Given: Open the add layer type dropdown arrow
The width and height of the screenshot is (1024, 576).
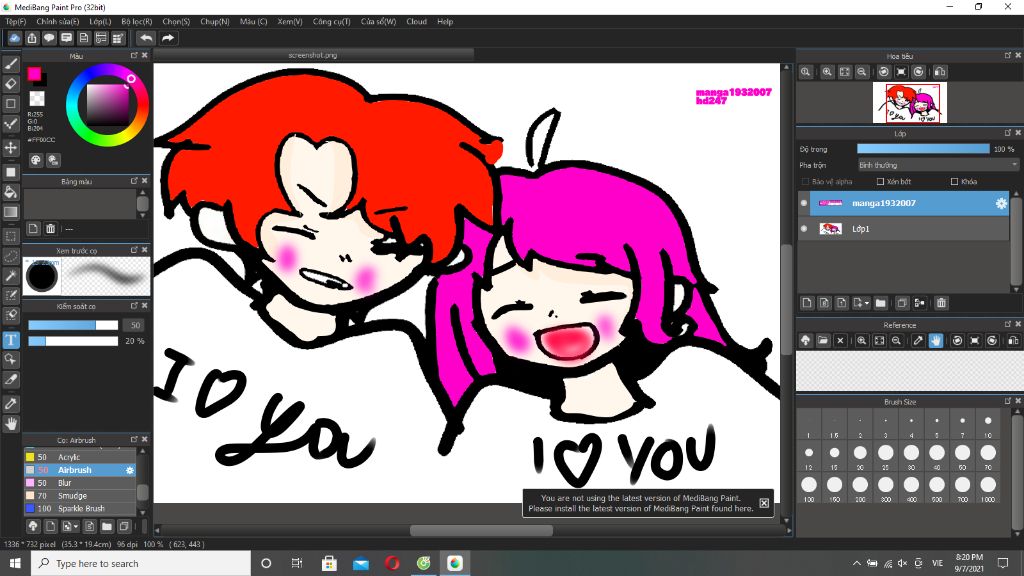Looking at the screenshot, I should point(866,303).
